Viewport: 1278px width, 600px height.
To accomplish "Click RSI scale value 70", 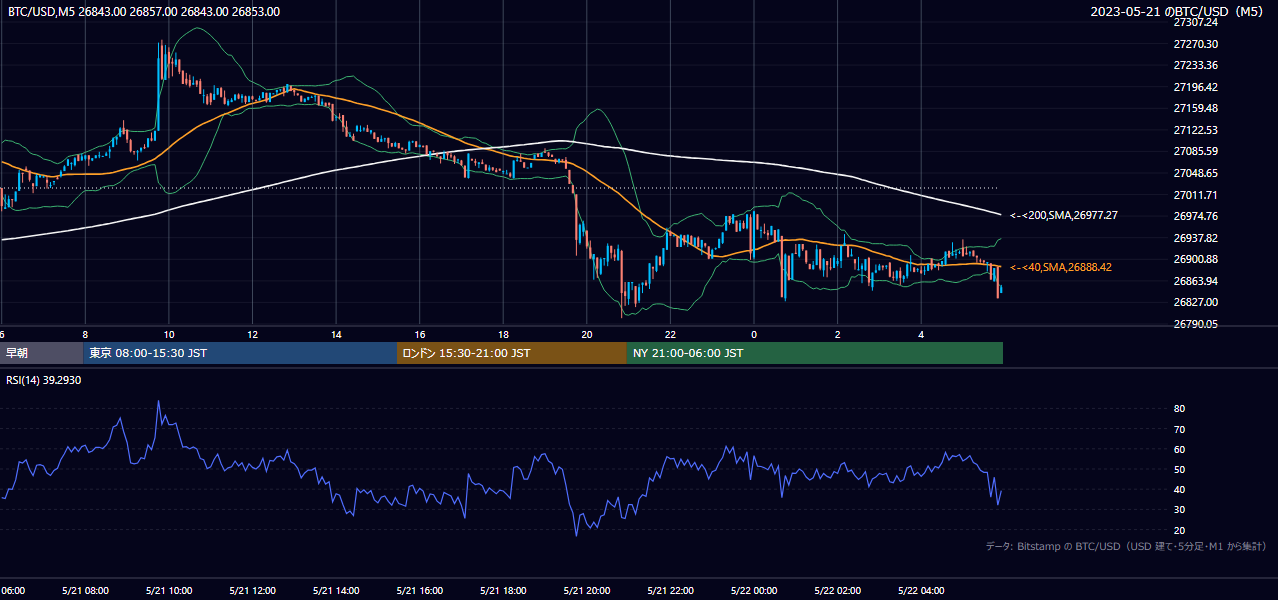I will point(1179,429).
